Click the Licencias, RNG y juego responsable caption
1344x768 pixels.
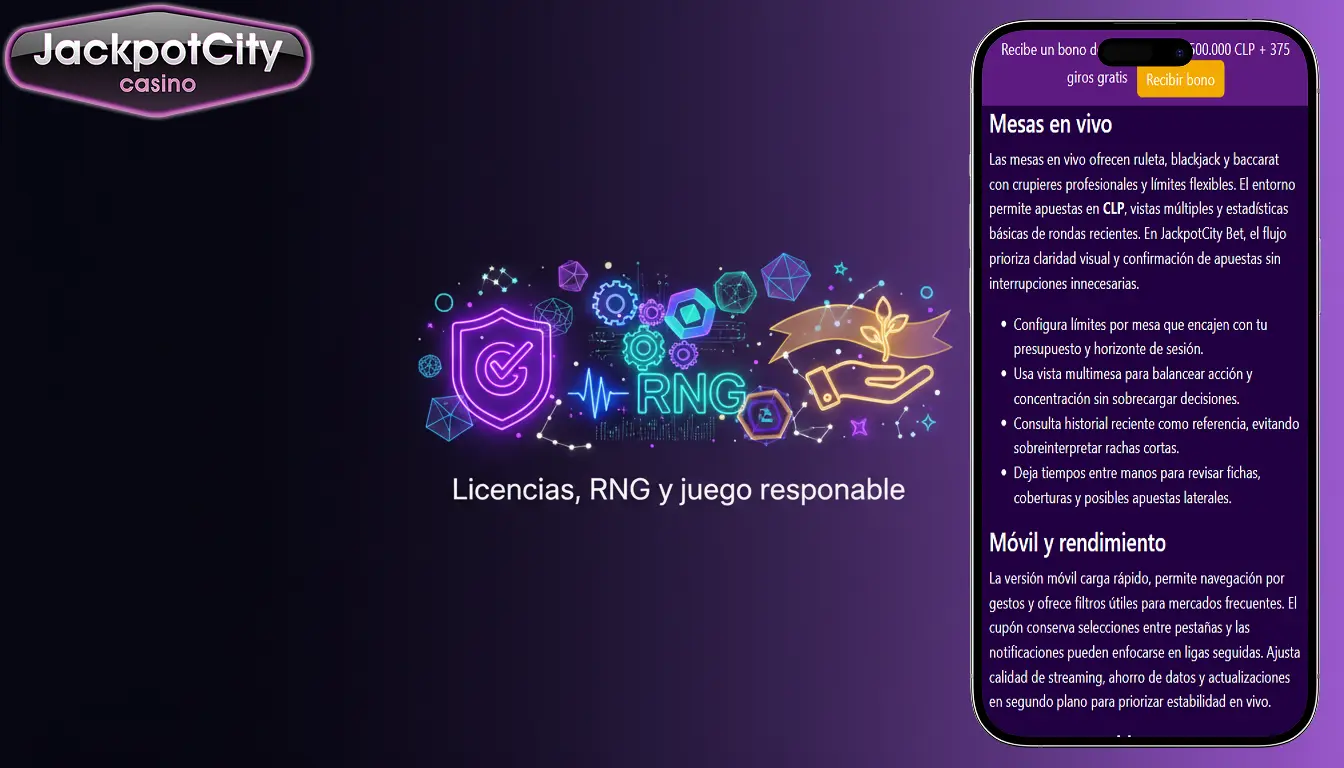click(x=678, y=489)
